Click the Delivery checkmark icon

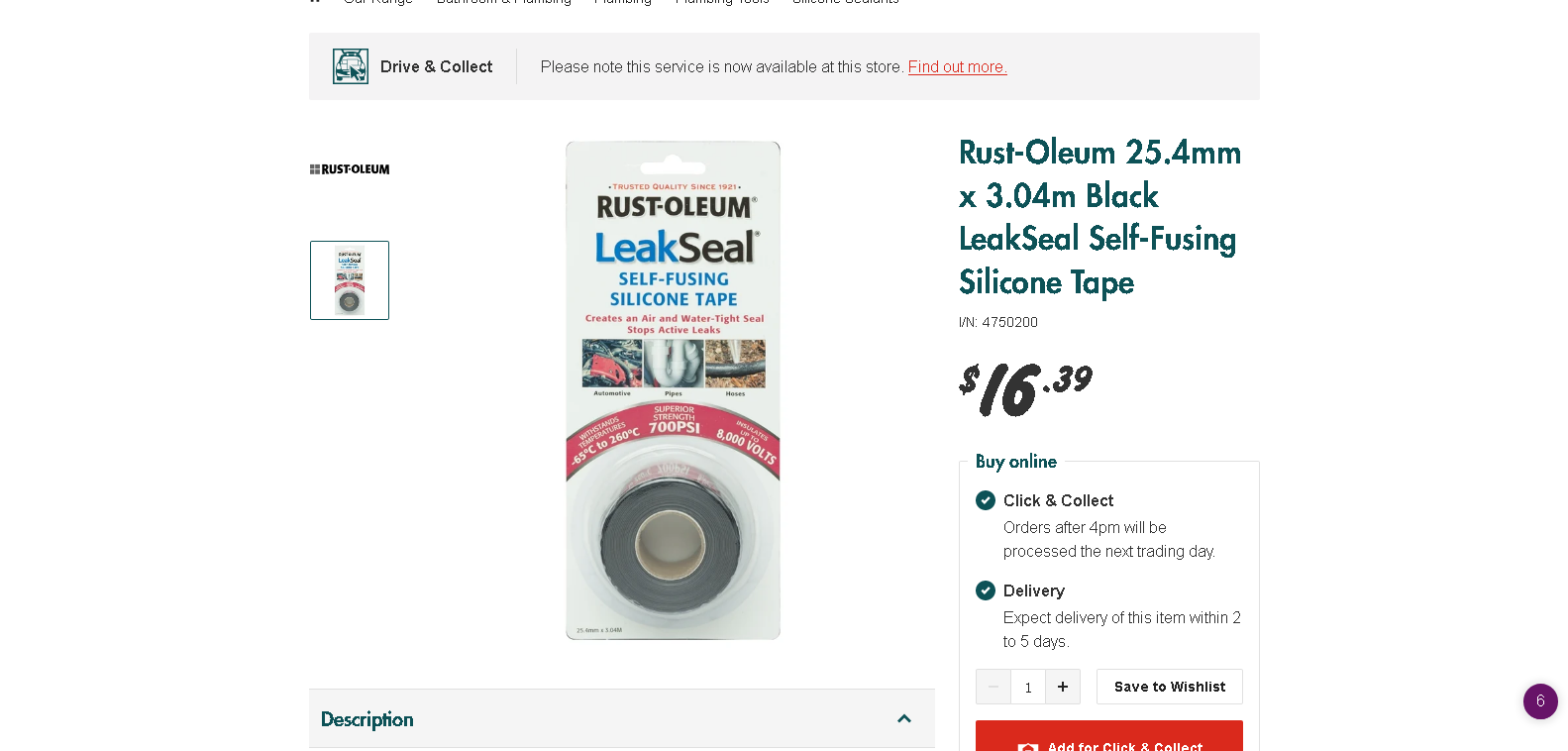pos(985,590)
